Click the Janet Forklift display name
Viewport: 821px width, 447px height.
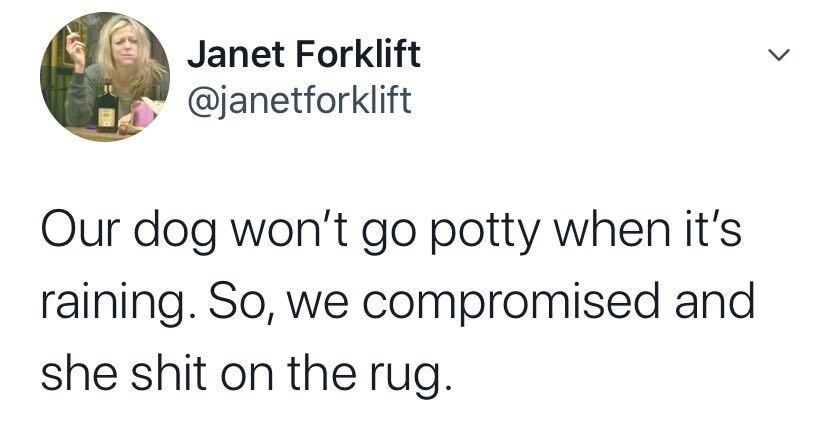[304, 54]
